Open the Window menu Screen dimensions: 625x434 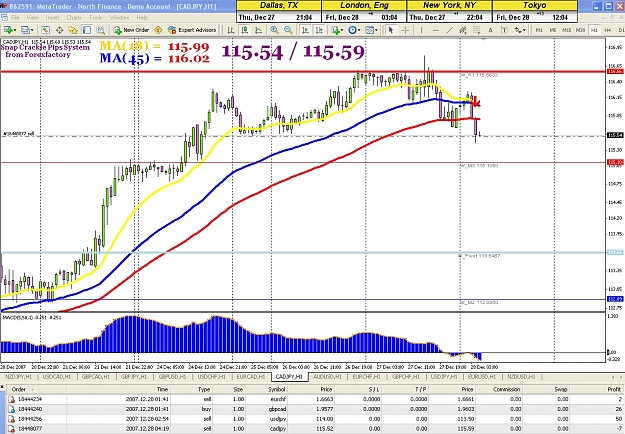119,18
